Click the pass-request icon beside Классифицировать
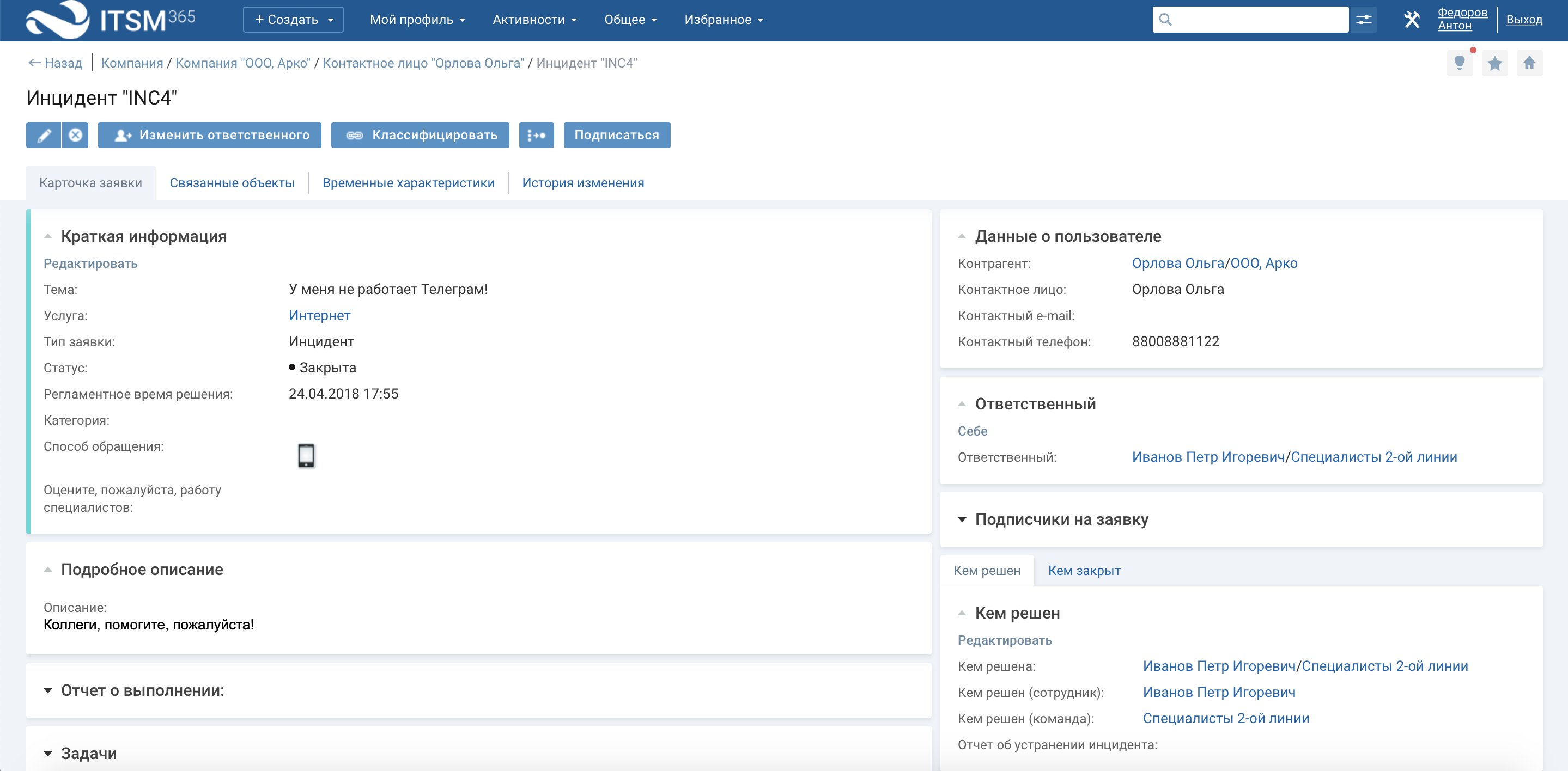The height and width of the screenshot is (771, 1568). pos(536,135)
